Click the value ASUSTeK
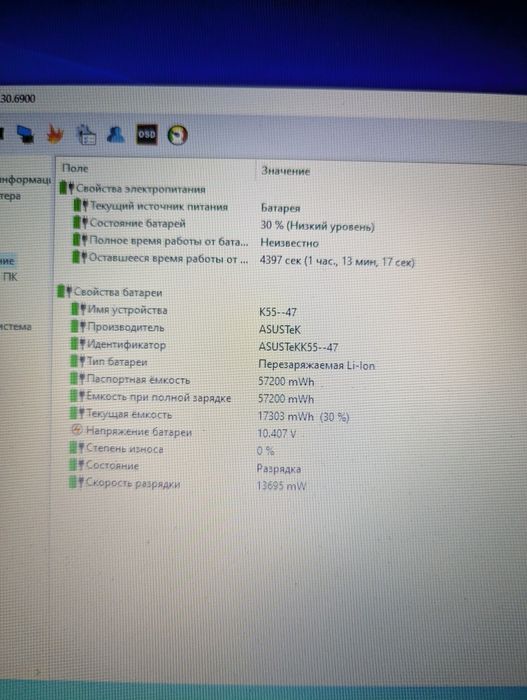This screenshot has height=700, width=527. click(x=280, y=329)
